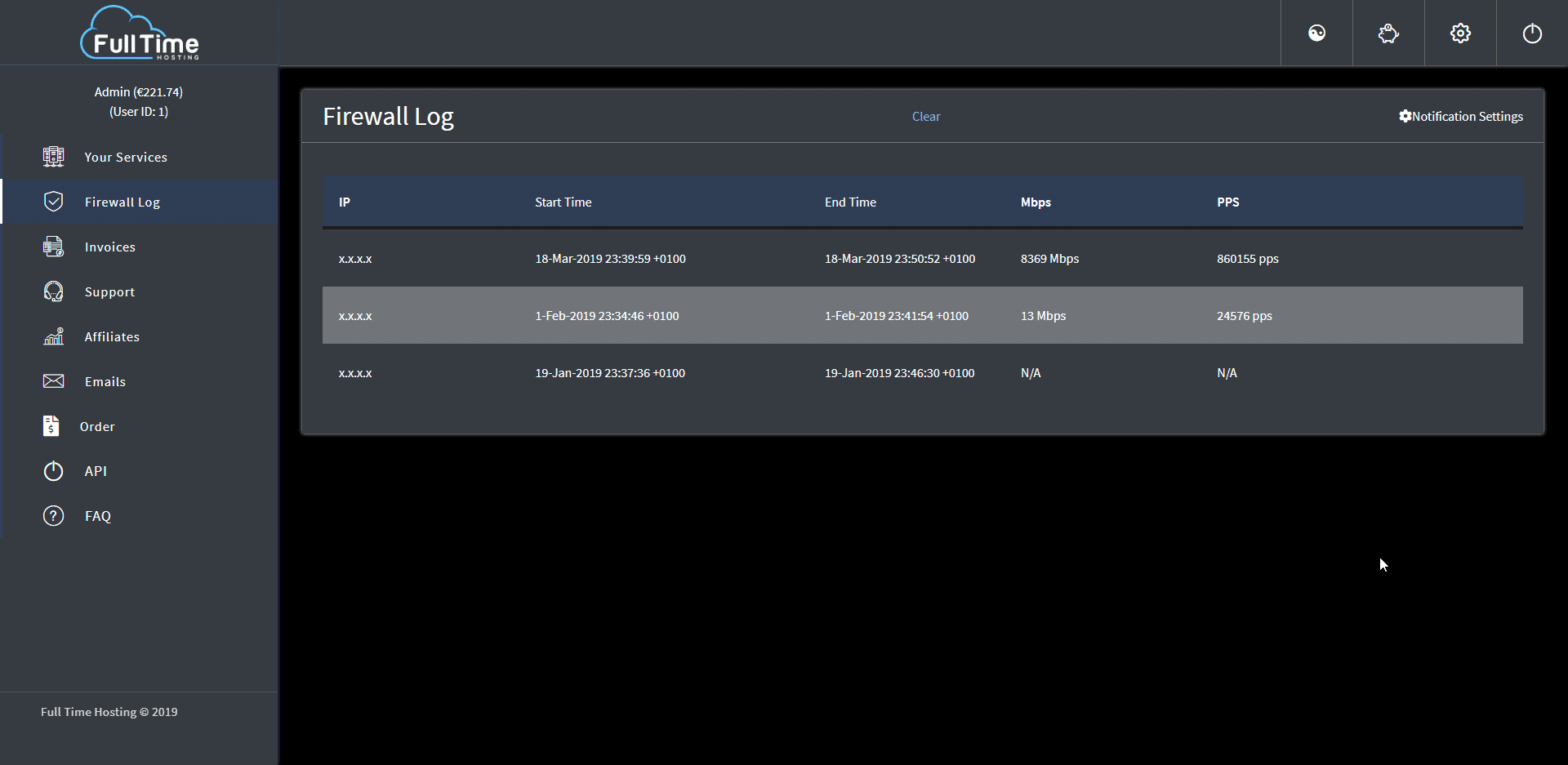Image resolution: width=1568 pixels, height=765 pixels.
Task: Select the Firewall Log shield icon
Action: click(x=53, y=202)
